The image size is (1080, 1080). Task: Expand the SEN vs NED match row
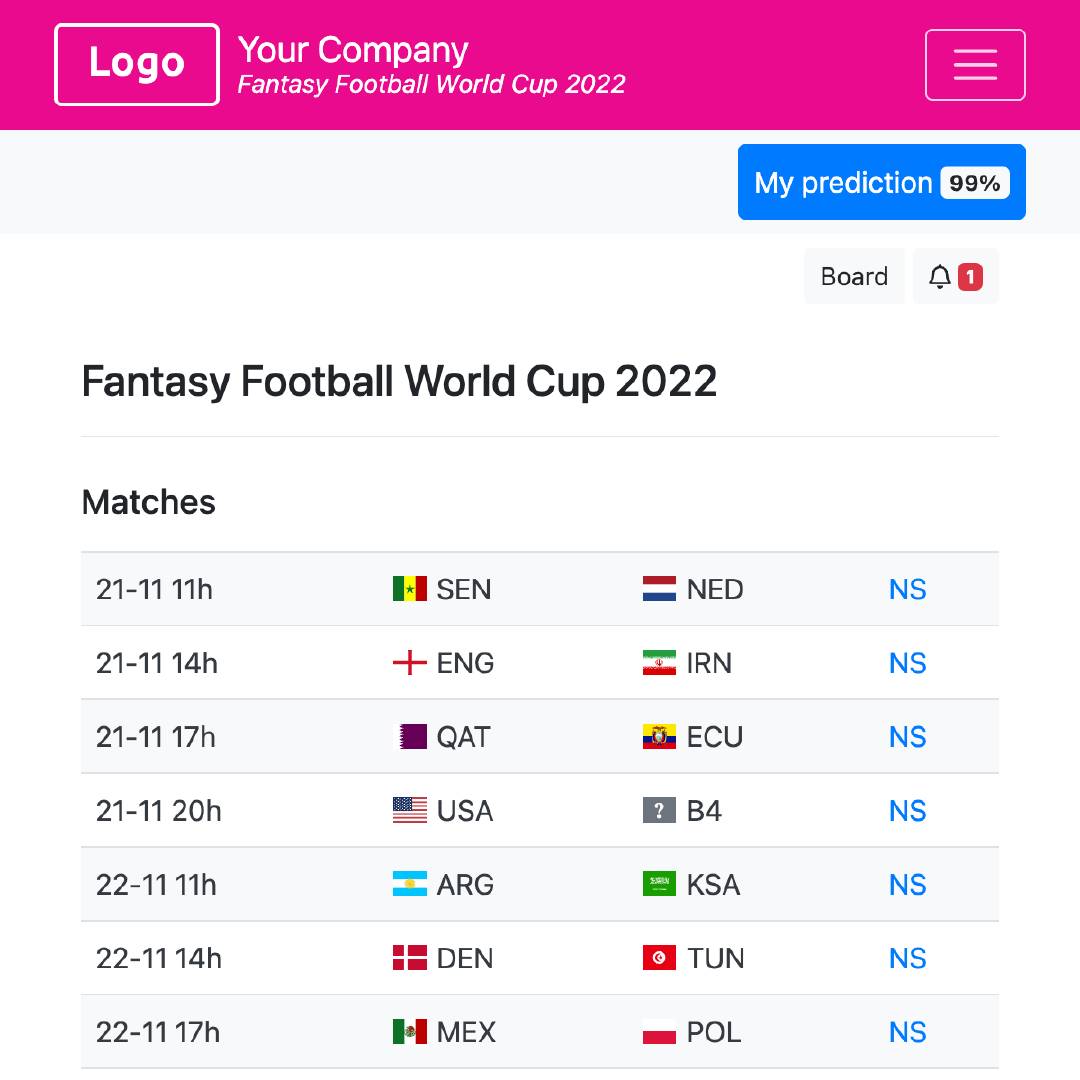coord(540,589)
